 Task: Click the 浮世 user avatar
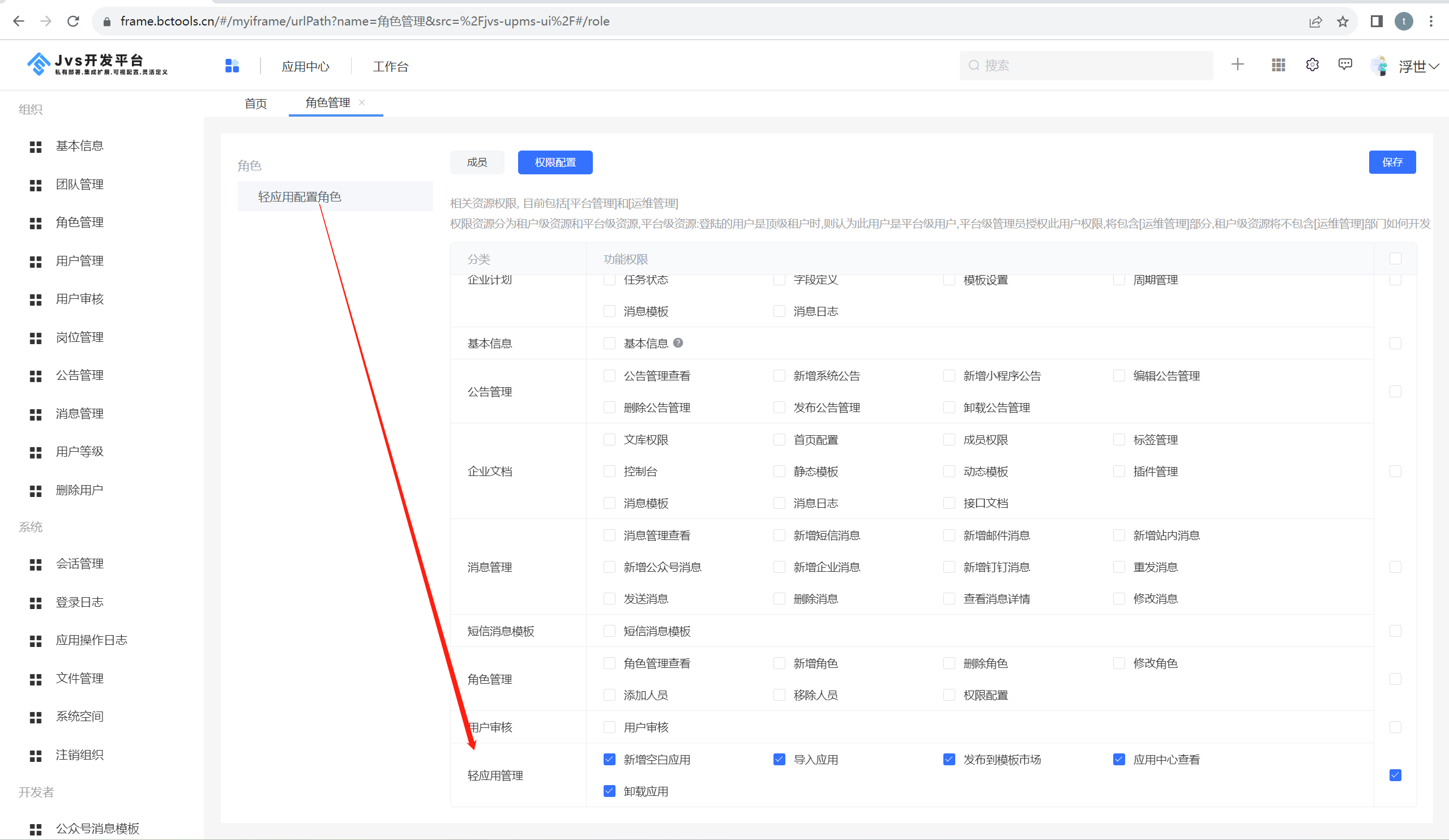coord(1379,66)
